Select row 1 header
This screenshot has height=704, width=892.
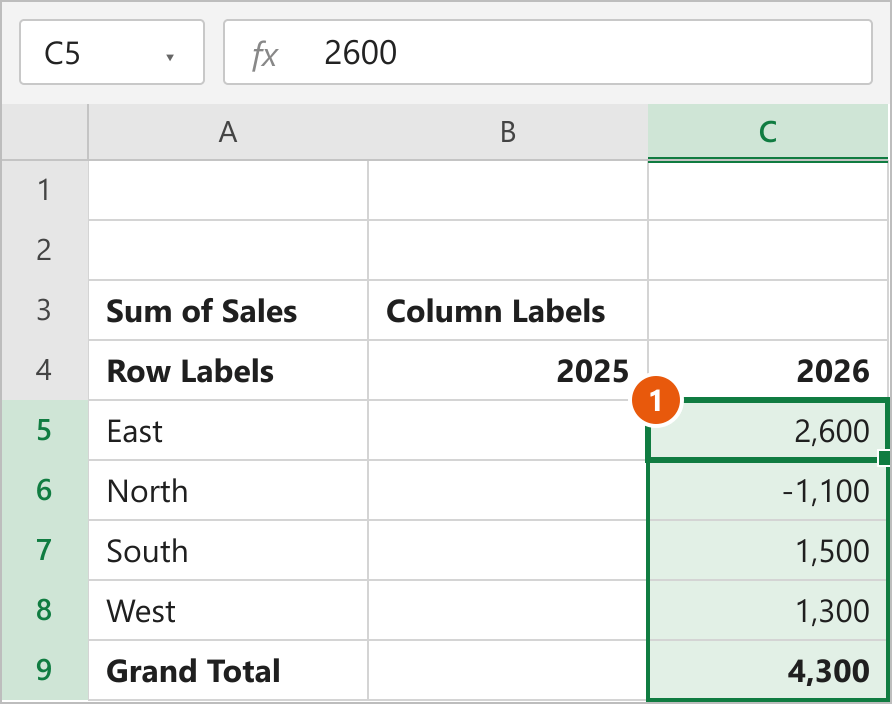(44, 190)
